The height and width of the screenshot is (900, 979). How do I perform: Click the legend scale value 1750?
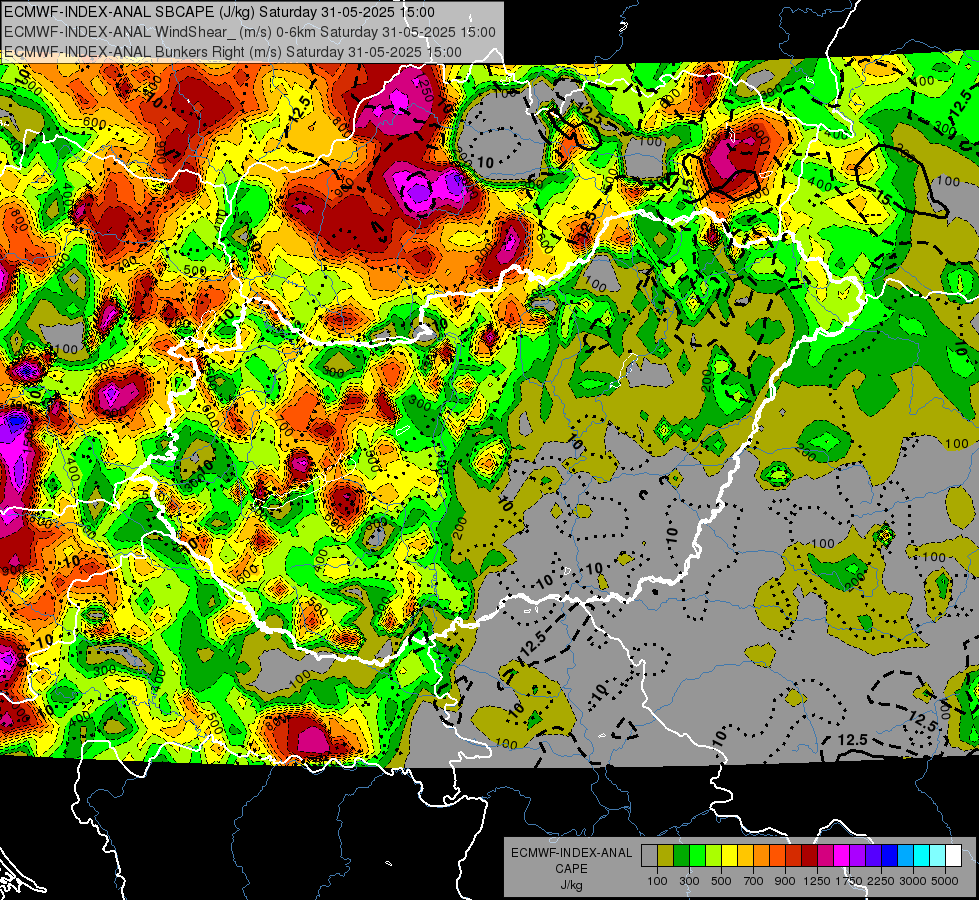(849, 881)
